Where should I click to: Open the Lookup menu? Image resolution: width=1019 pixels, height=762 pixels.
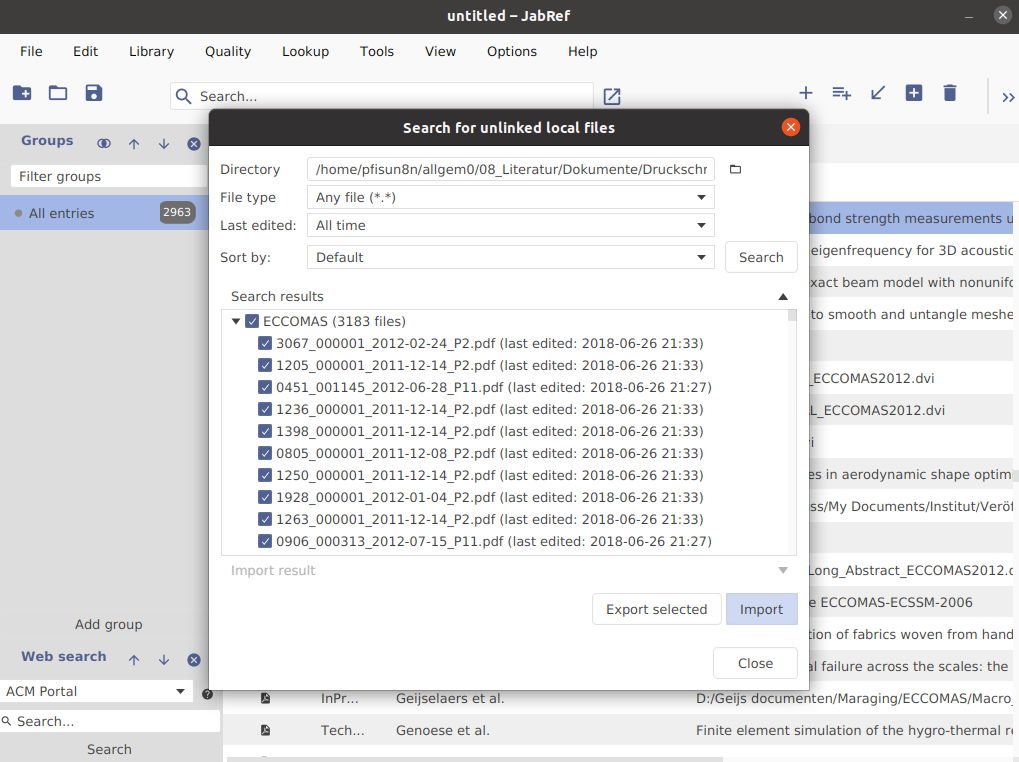coord(305,51)
